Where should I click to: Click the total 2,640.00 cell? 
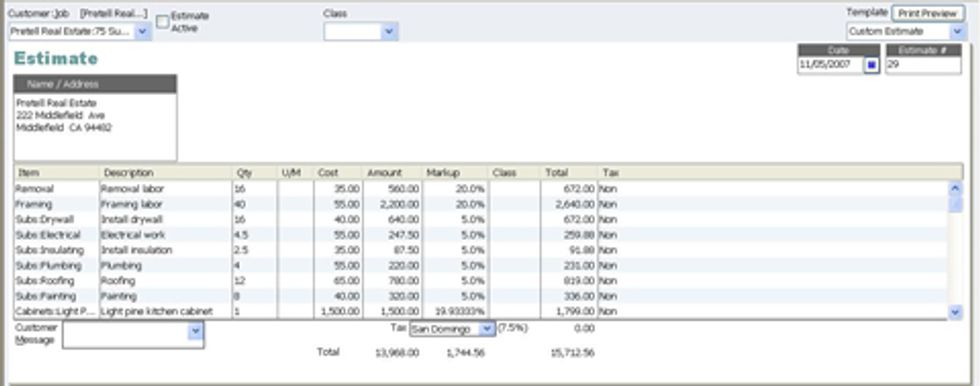point(568,204)
